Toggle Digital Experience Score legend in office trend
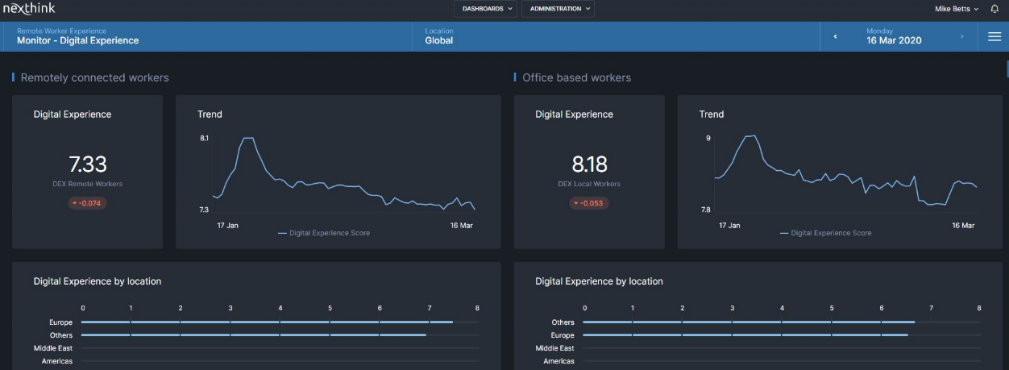1009x370 pixels. point(826,233)
